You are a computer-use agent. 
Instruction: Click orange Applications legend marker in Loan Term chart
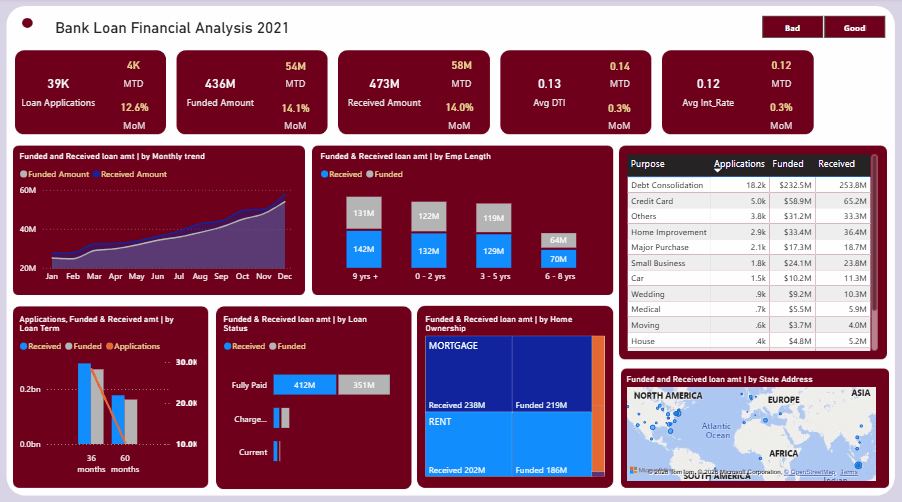click(x=109, y=346)
